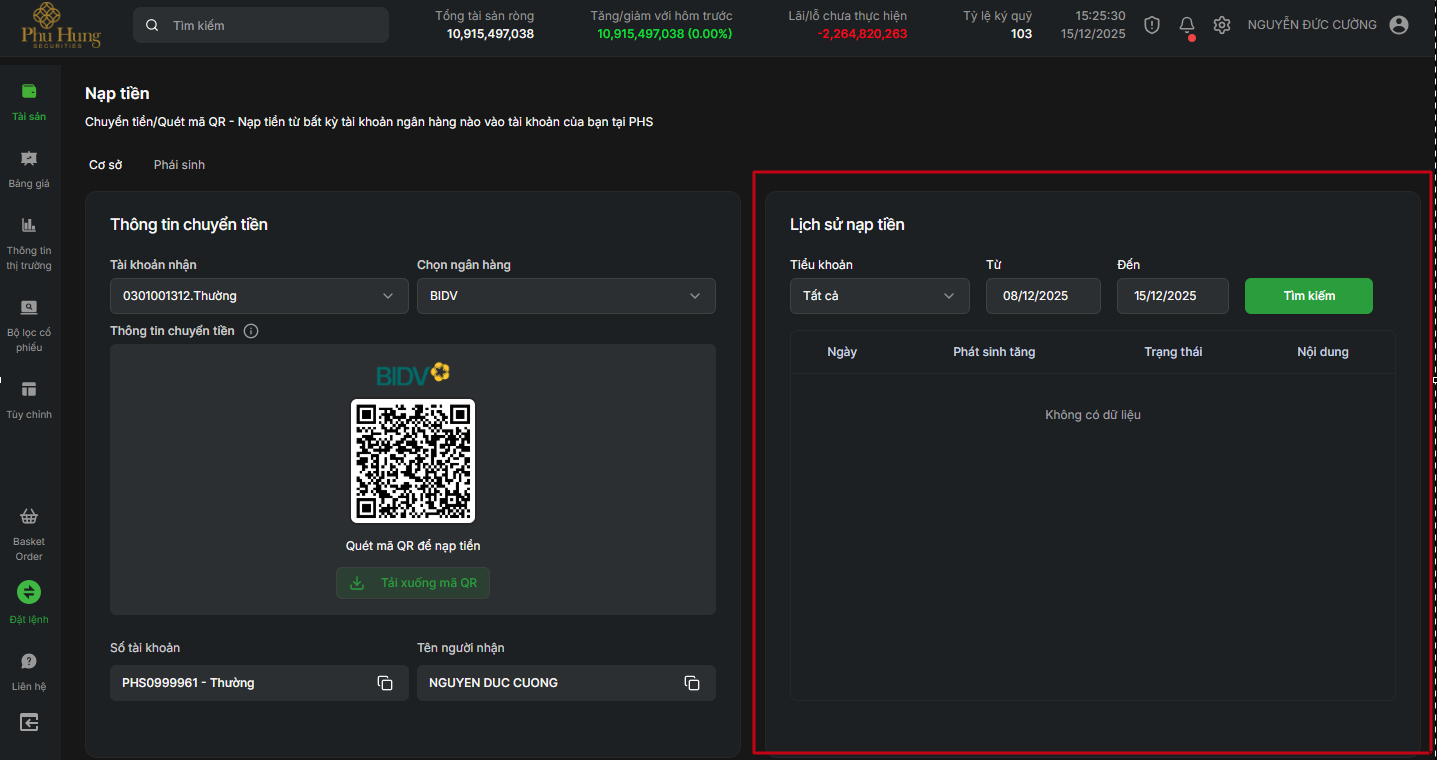Open the Bộ lọc cổ phiếu screener
The height and width of the screenshot is (760, 1437).
pos(29,308)
